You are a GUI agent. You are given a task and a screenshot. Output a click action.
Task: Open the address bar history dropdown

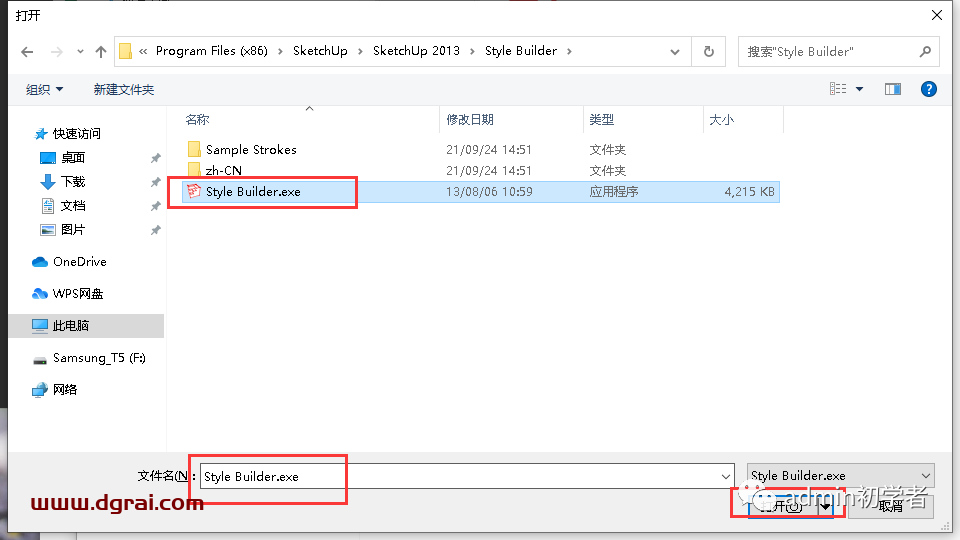coord(675,52)
